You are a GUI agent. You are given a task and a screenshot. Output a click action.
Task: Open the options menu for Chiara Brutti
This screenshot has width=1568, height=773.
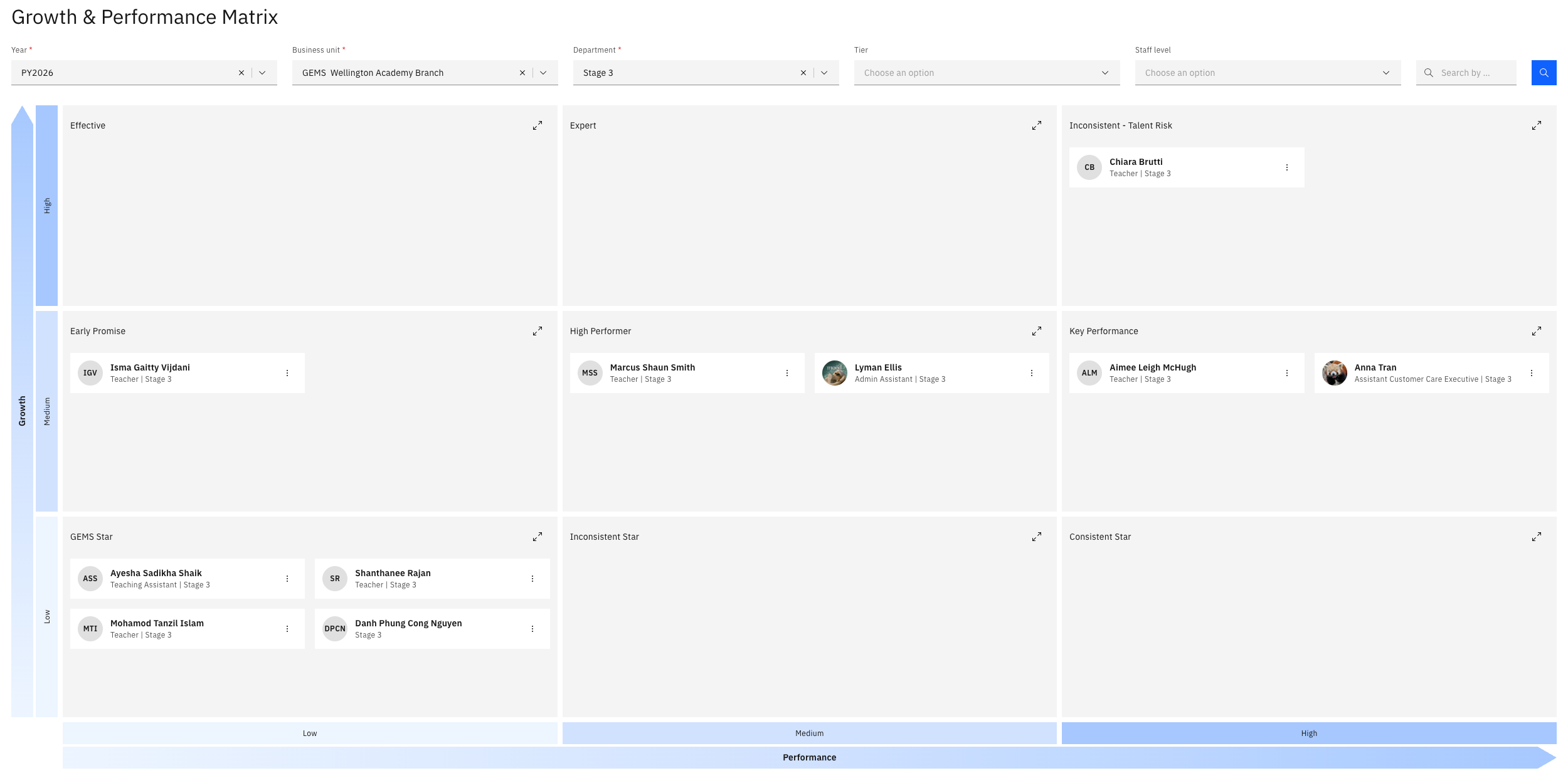(1287, 167)
